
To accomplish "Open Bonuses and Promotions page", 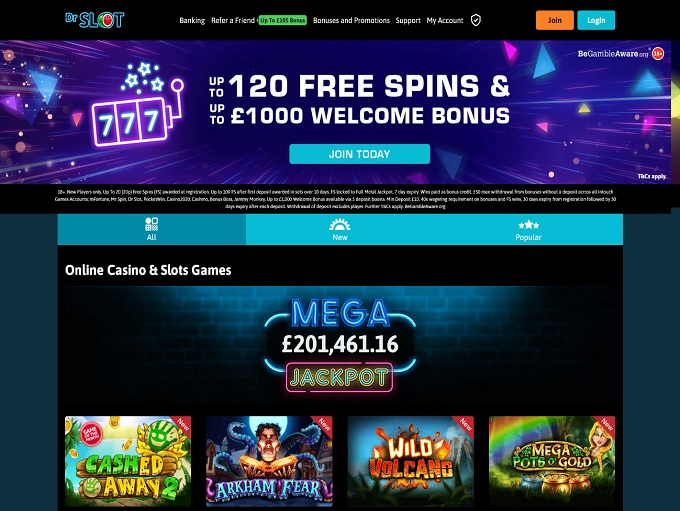I will [351, 20].
